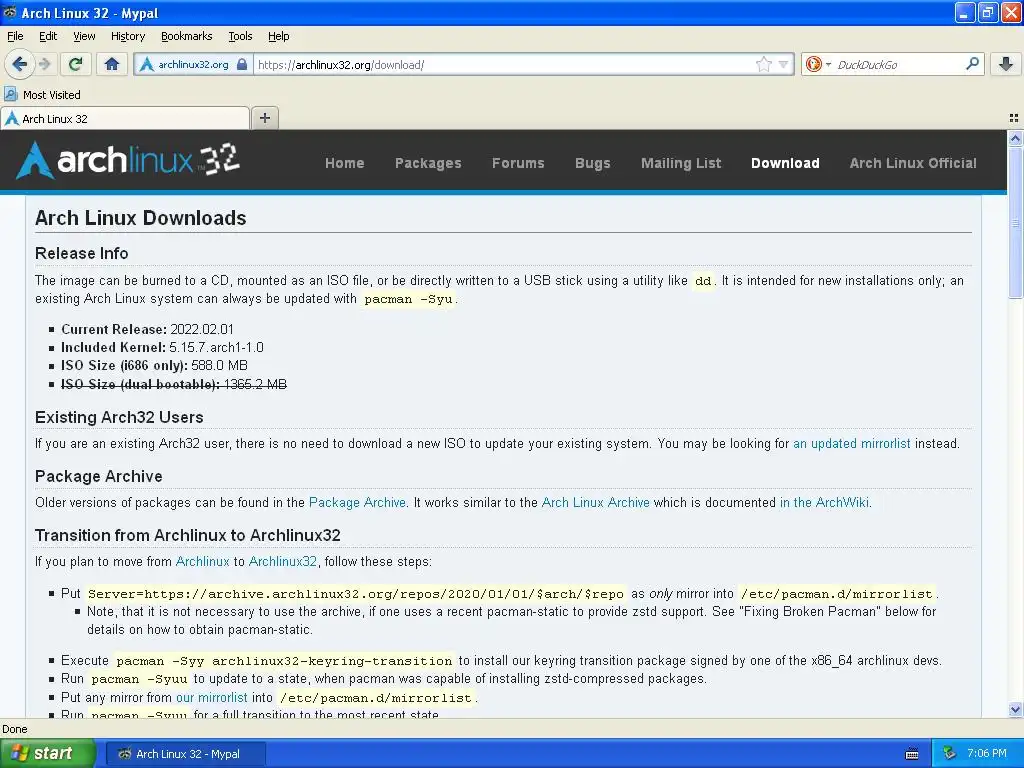Click the padlock site security icon
Screen dimensions: 1024x768
pyautogui.click(x=242, y=64)
